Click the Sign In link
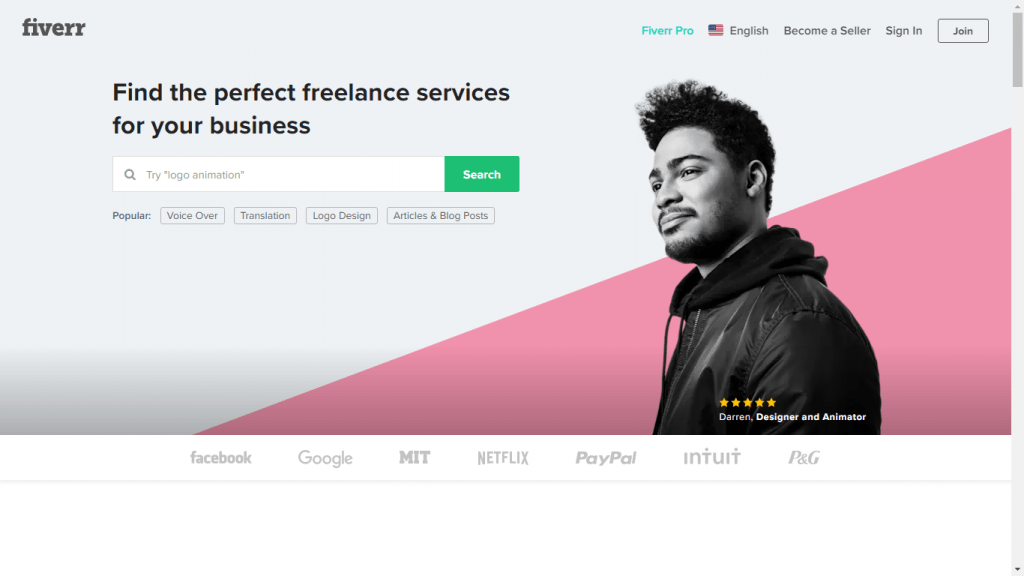The width and height of the screenshot is (1024, 576). click(x=904, y=31)
